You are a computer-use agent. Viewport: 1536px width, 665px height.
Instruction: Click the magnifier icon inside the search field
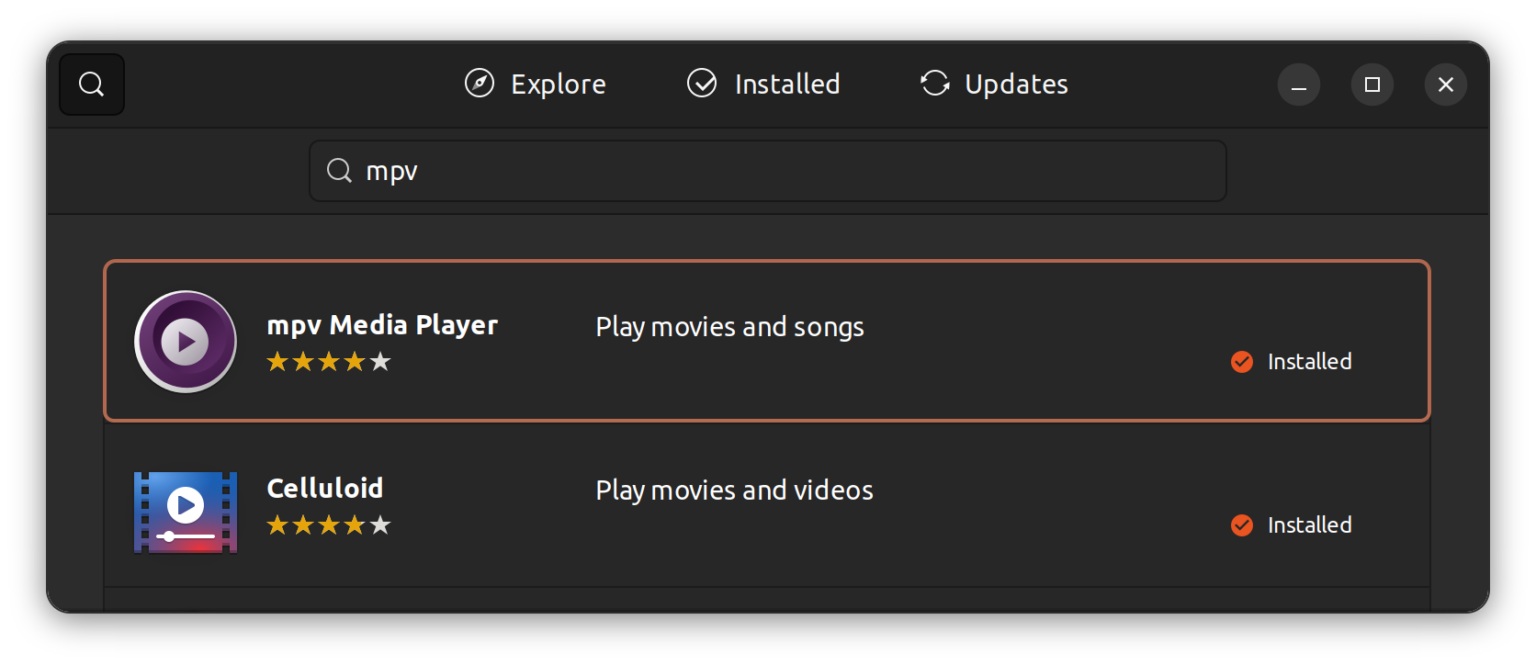[339, 170]
